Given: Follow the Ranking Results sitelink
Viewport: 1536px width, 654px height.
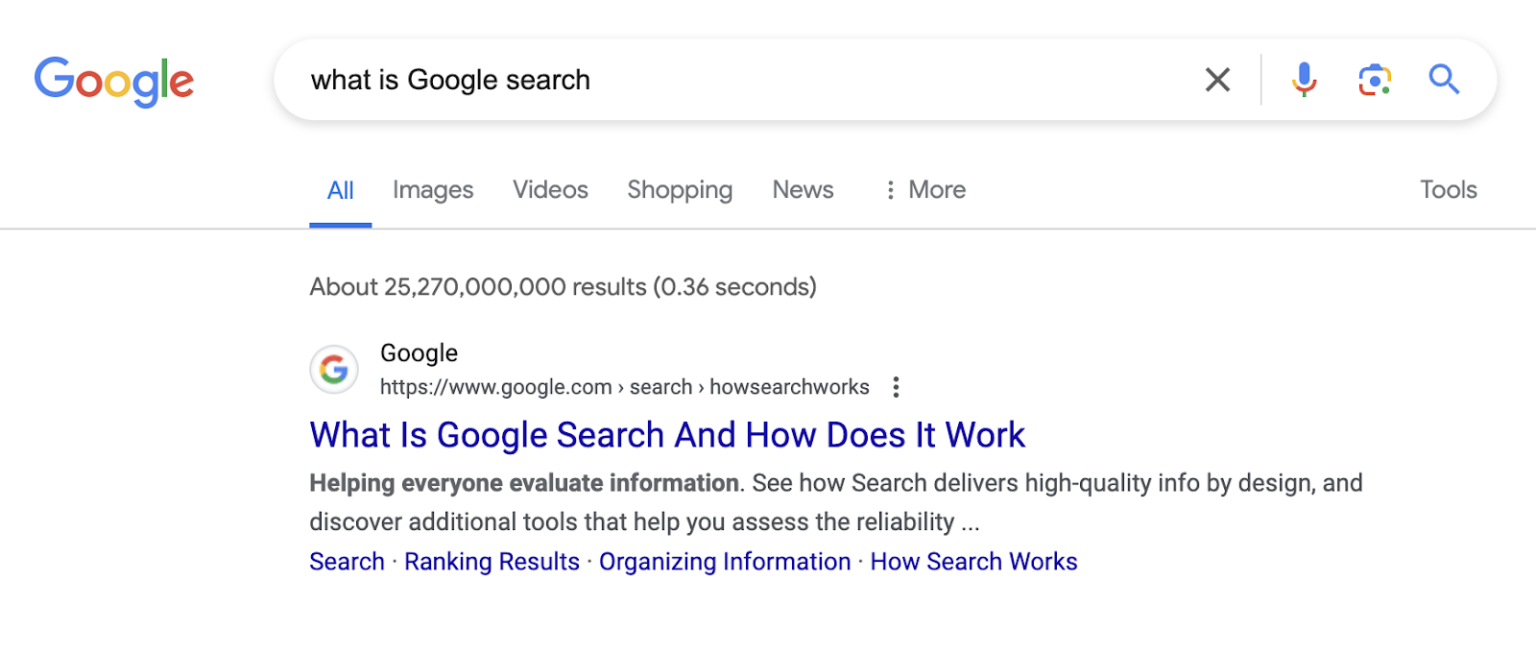Looking at the screenshot, I should [492, 562].
